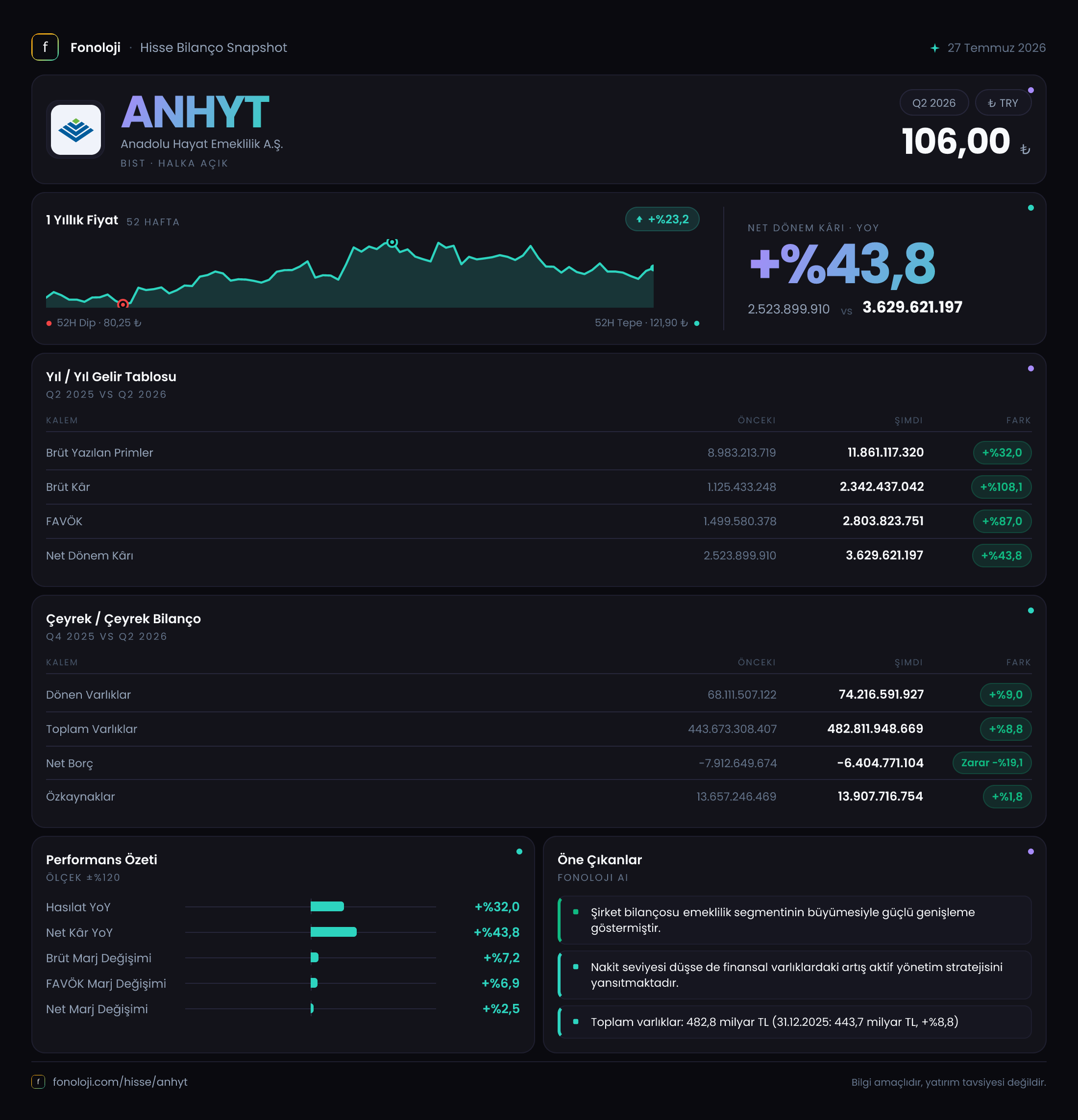Click the +%32,0 badge in Brüt Yazılan Primler row
The width and height of the screenshot is (1078, 1120).
point(1002,453)
